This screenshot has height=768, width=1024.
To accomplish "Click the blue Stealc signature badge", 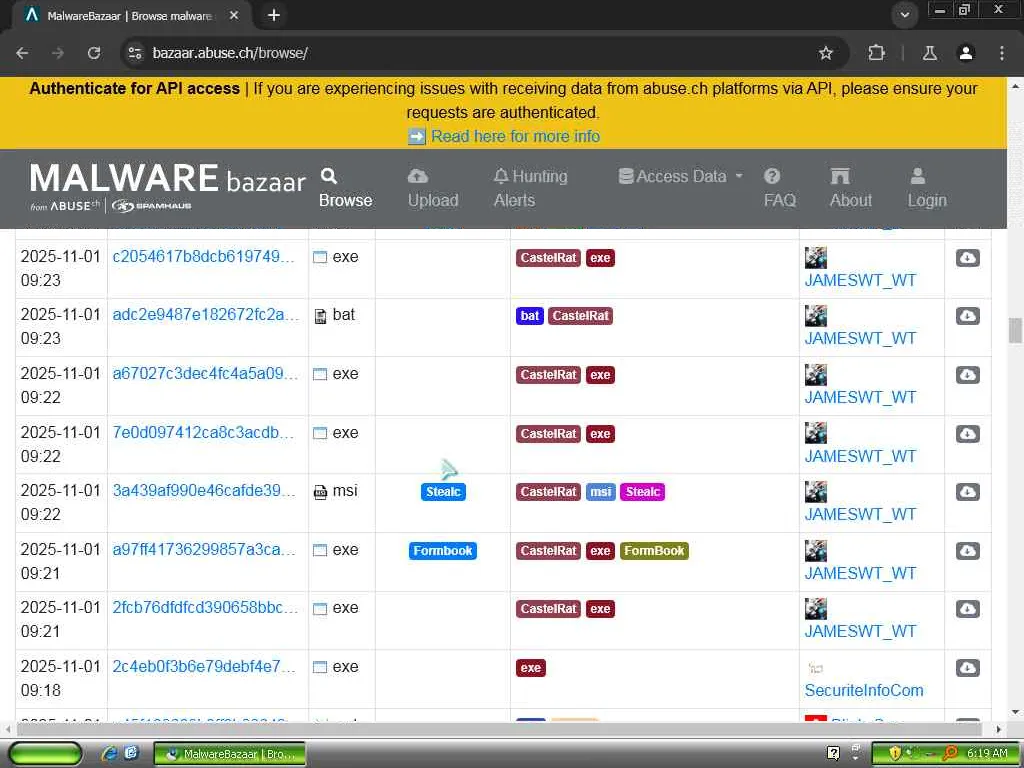I will [x=443, y=492].
